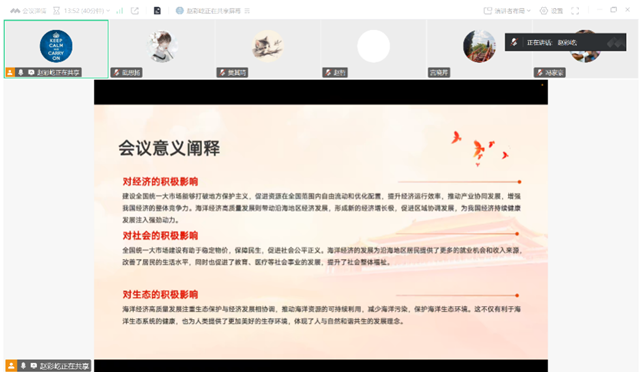The image size is (642, 372).
Task: Click the muted mic under the blank white avatar
Action: coord(328,73)
